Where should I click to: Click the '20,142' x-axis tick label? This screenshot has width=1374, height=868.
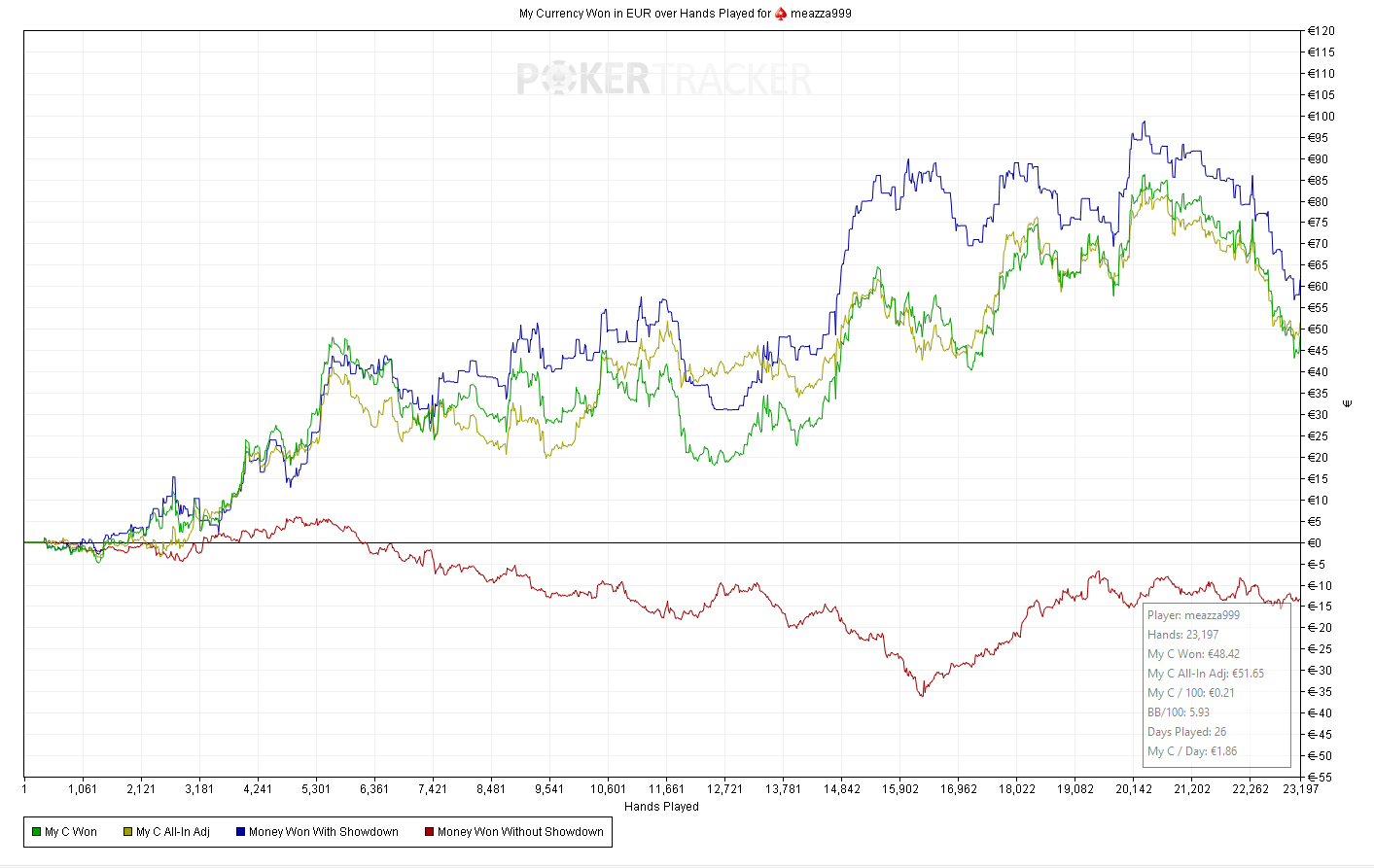pos(1134,789)
